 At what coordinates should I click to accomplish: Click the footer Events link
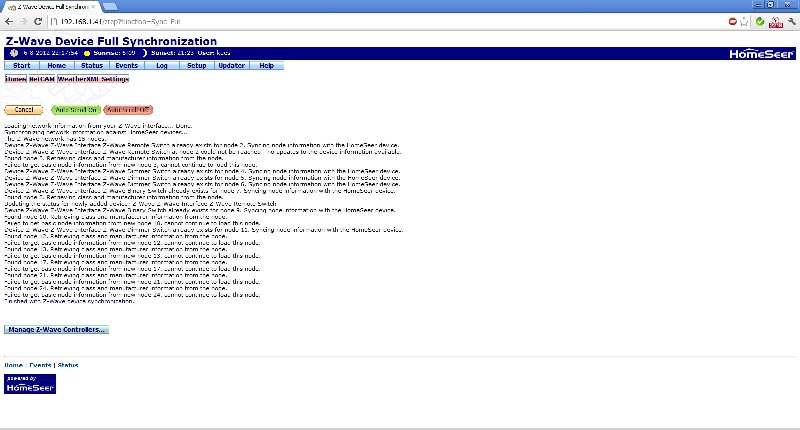[40, 365]
